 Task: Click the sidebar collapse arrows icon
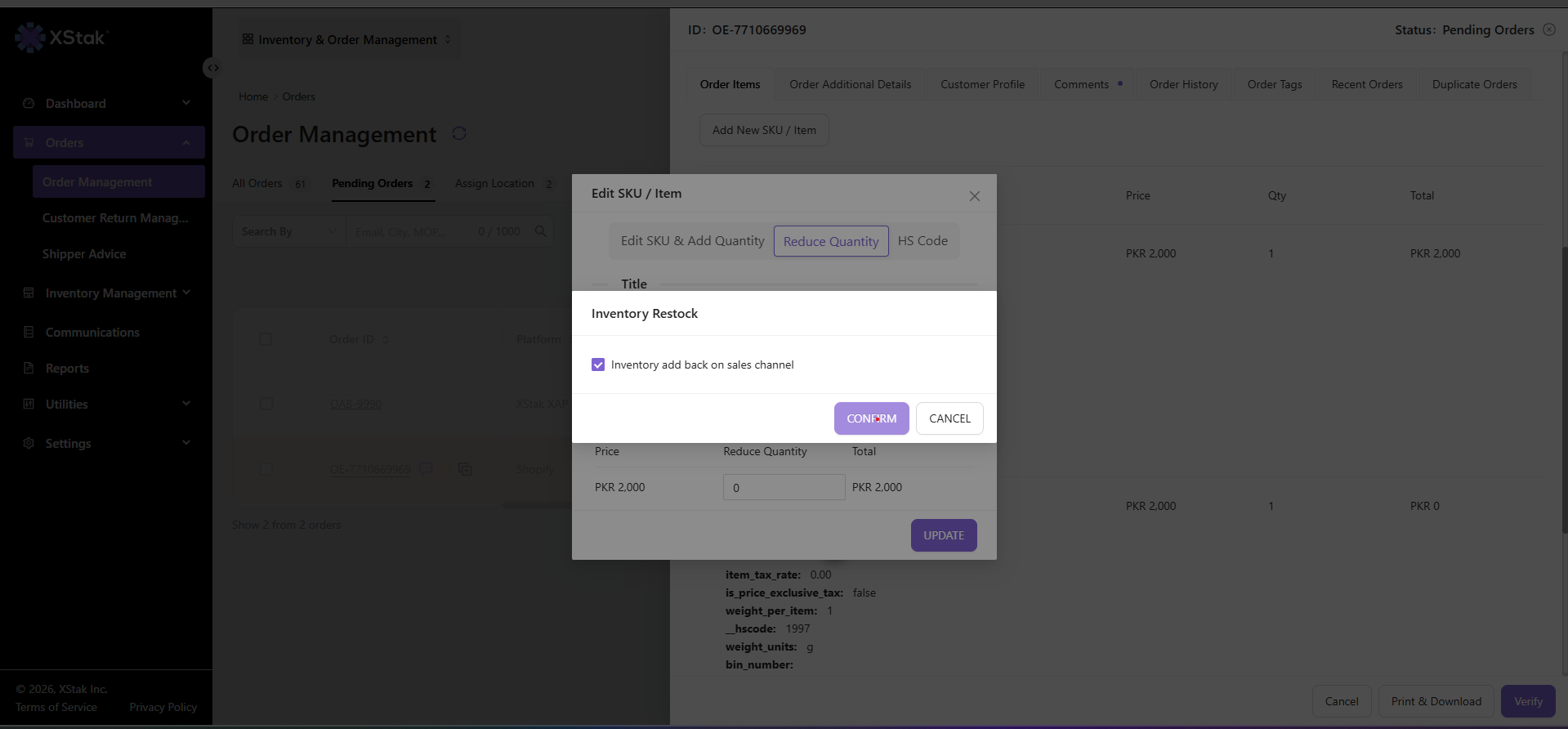tap(212, 68)
